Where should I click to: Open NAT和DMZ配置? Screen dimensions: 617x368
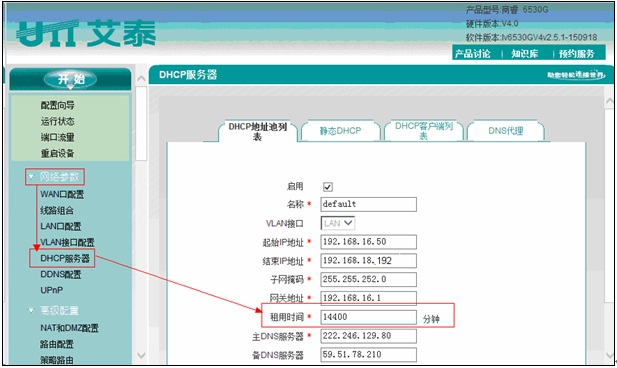(69, 328)
